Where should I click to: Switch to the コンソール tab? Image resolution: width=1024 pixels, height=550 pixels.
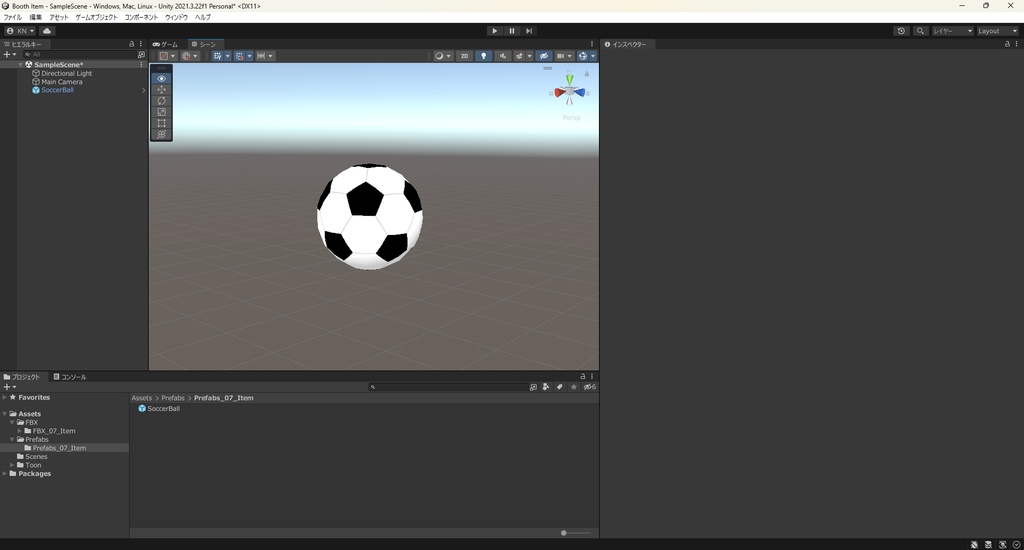[70, 377]
